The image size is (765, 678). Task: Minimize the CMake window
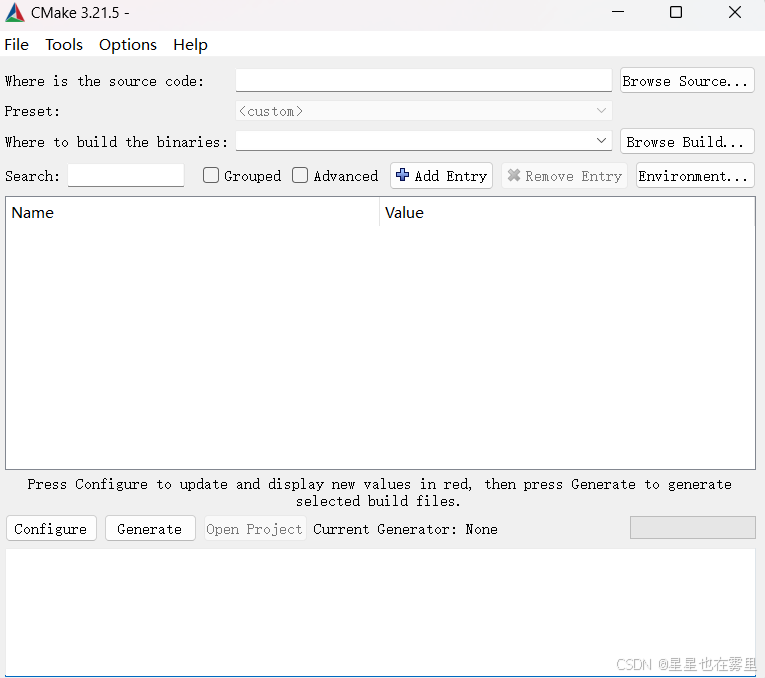[618, 12]
